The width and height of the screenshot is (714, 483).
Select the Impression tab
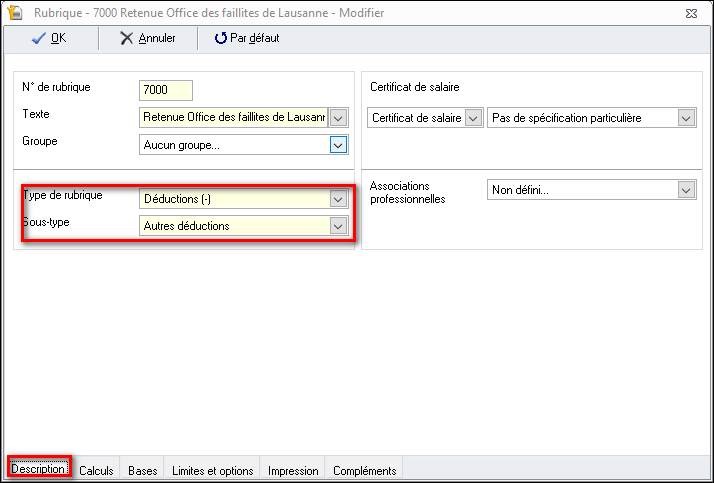[x=293, y=470]
